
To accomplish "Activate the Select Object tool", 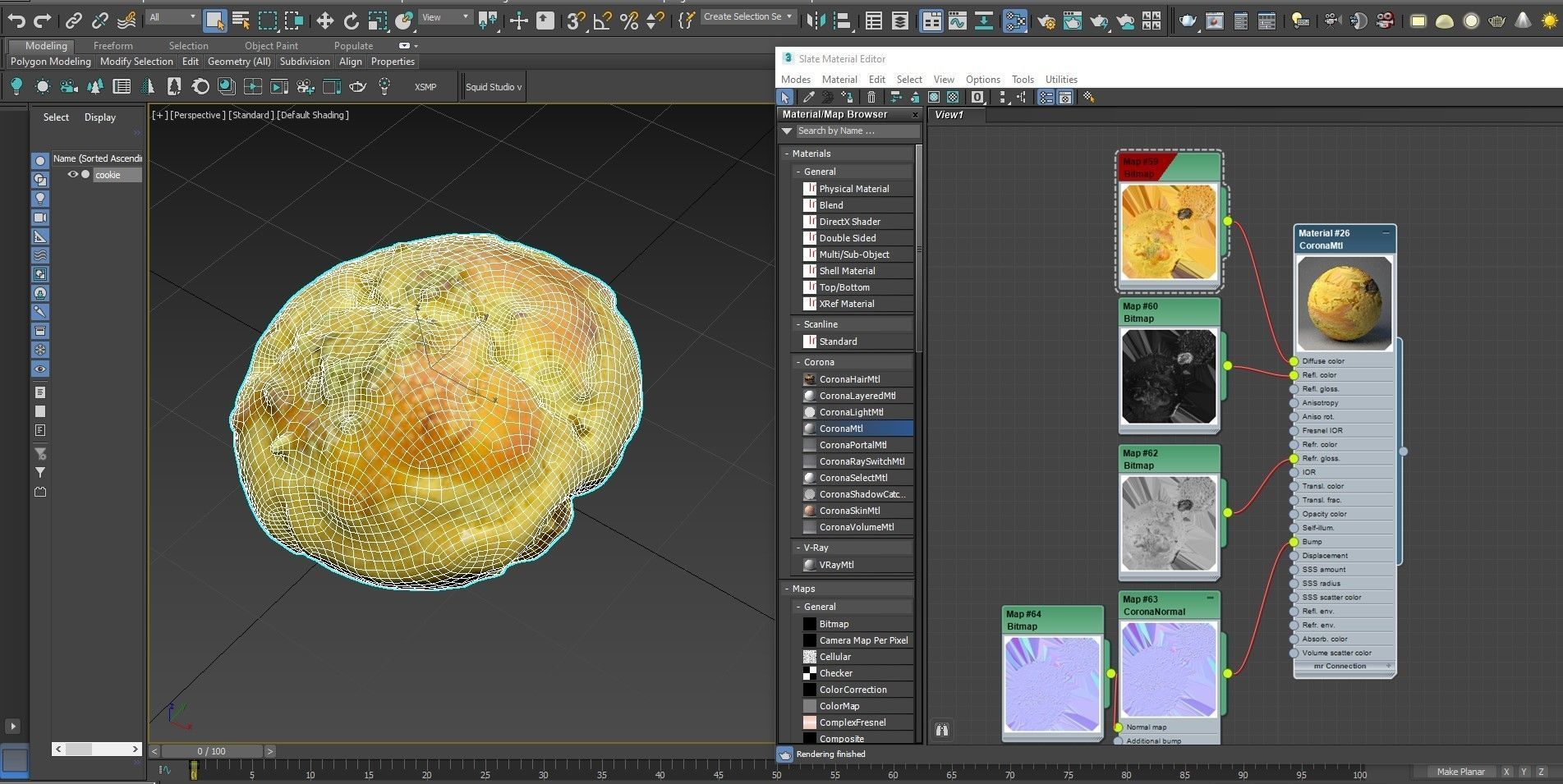I will coord(214,21).
